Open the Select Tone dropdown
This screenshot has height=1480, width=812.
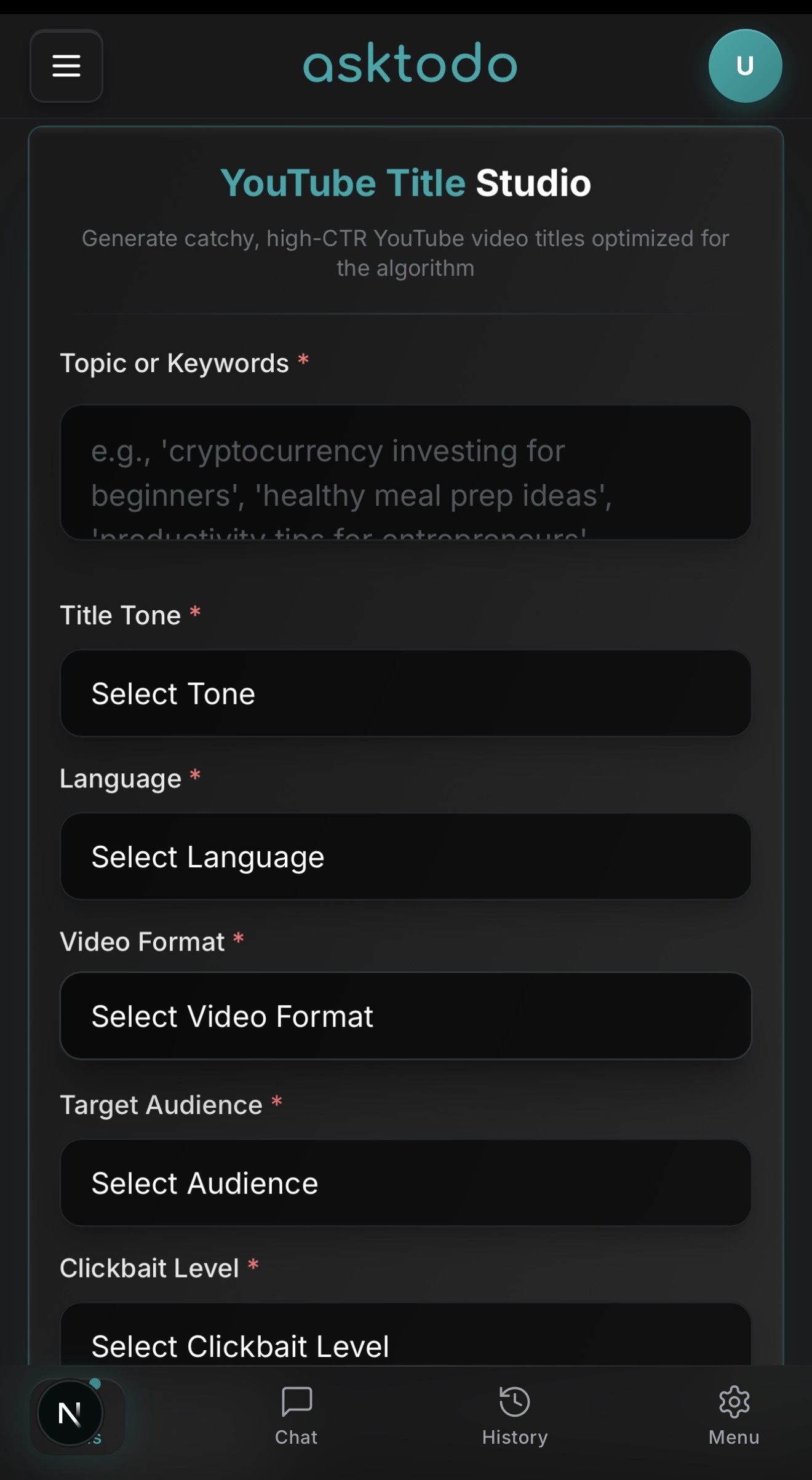405,693
